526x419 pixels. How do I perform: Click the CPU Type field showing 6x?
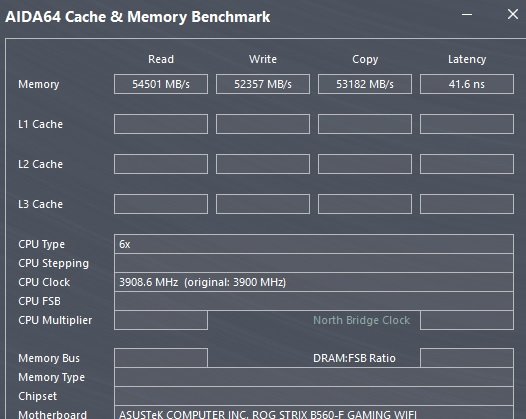pos(314,244)
